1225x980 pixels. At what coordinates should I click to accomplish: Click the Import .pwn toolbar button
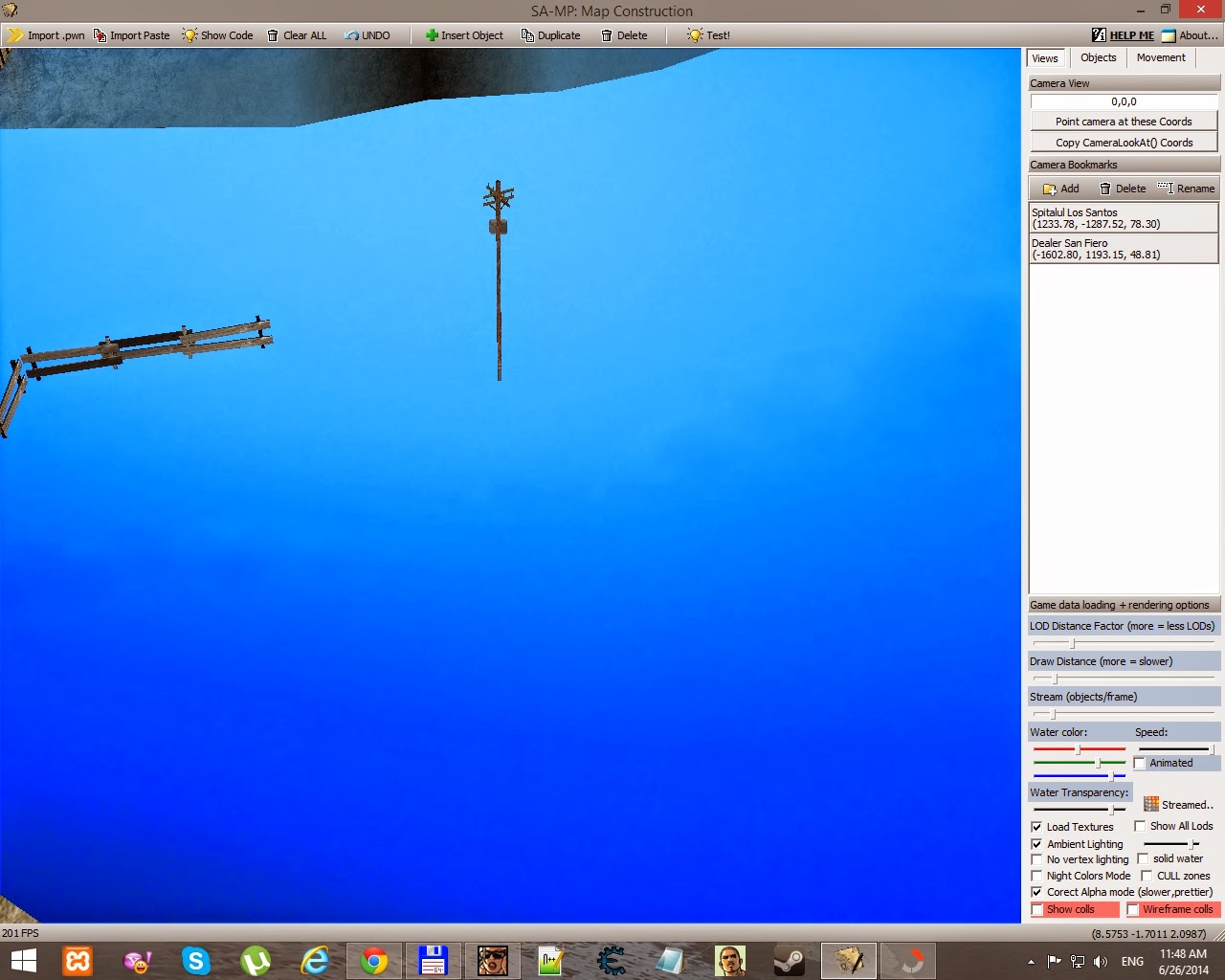46,35
